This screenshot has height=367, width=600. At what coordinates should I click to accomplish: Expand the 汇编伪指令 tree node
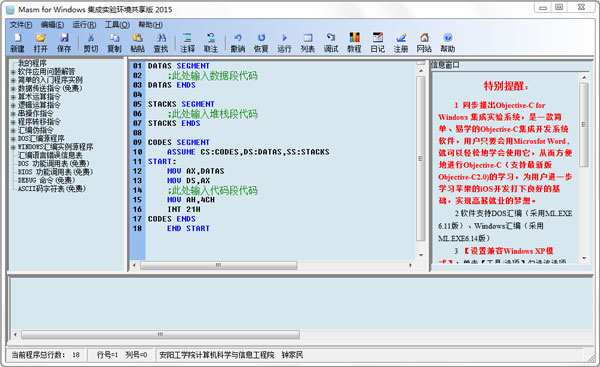[13, 131]
